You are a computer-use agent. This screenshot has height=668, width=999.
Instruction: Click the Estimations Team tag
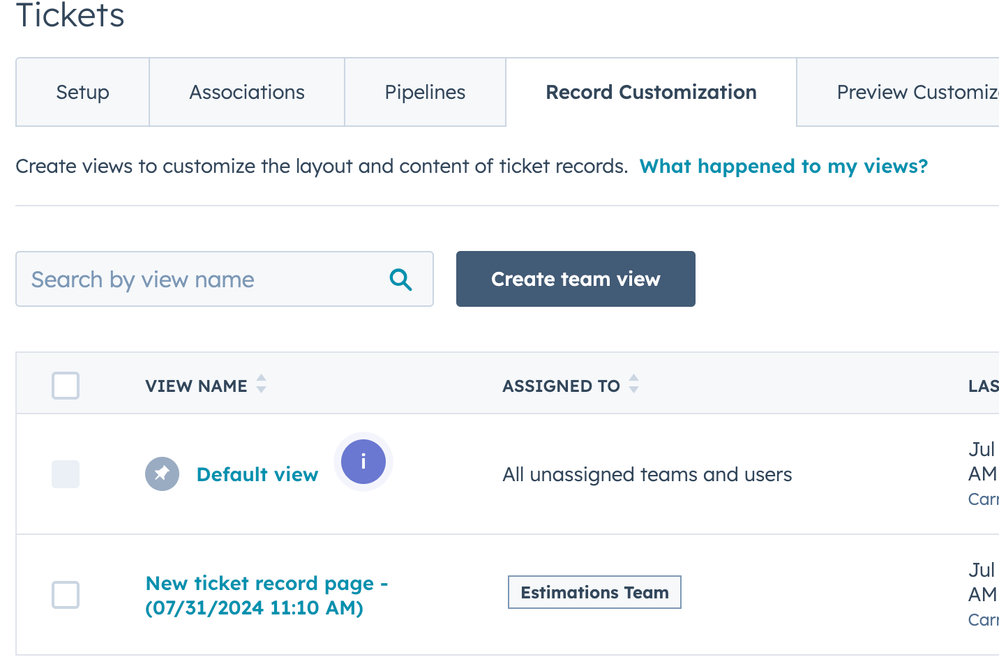point(594,592)
